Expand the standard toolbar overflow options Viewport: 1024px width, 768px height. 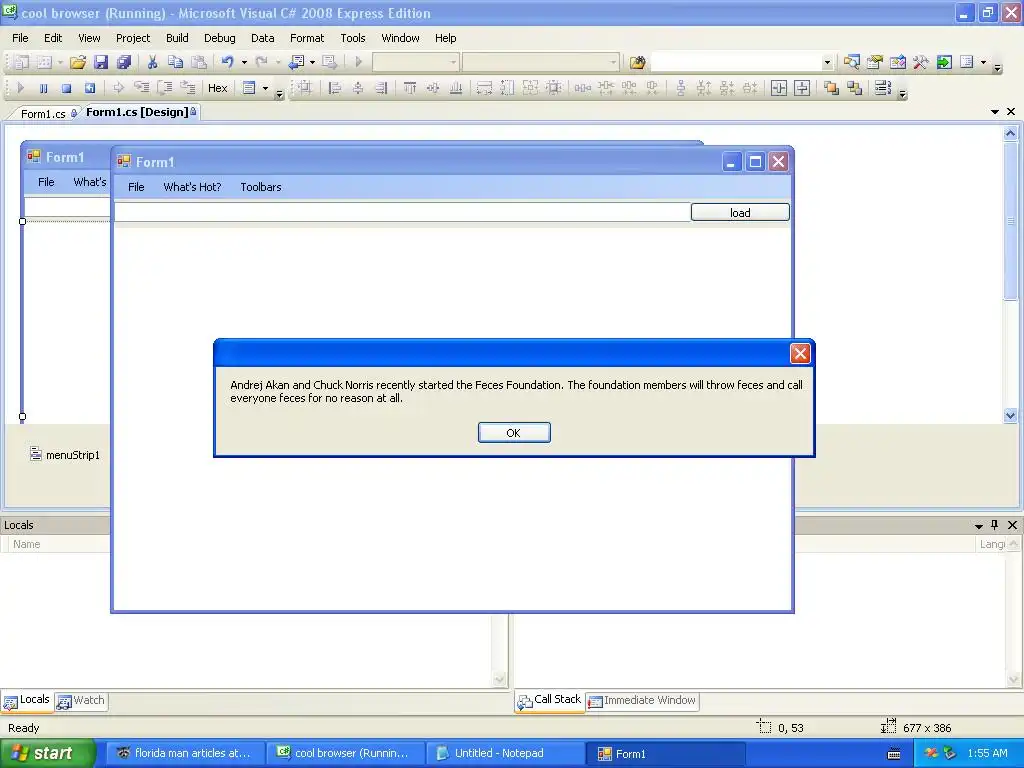997,67
